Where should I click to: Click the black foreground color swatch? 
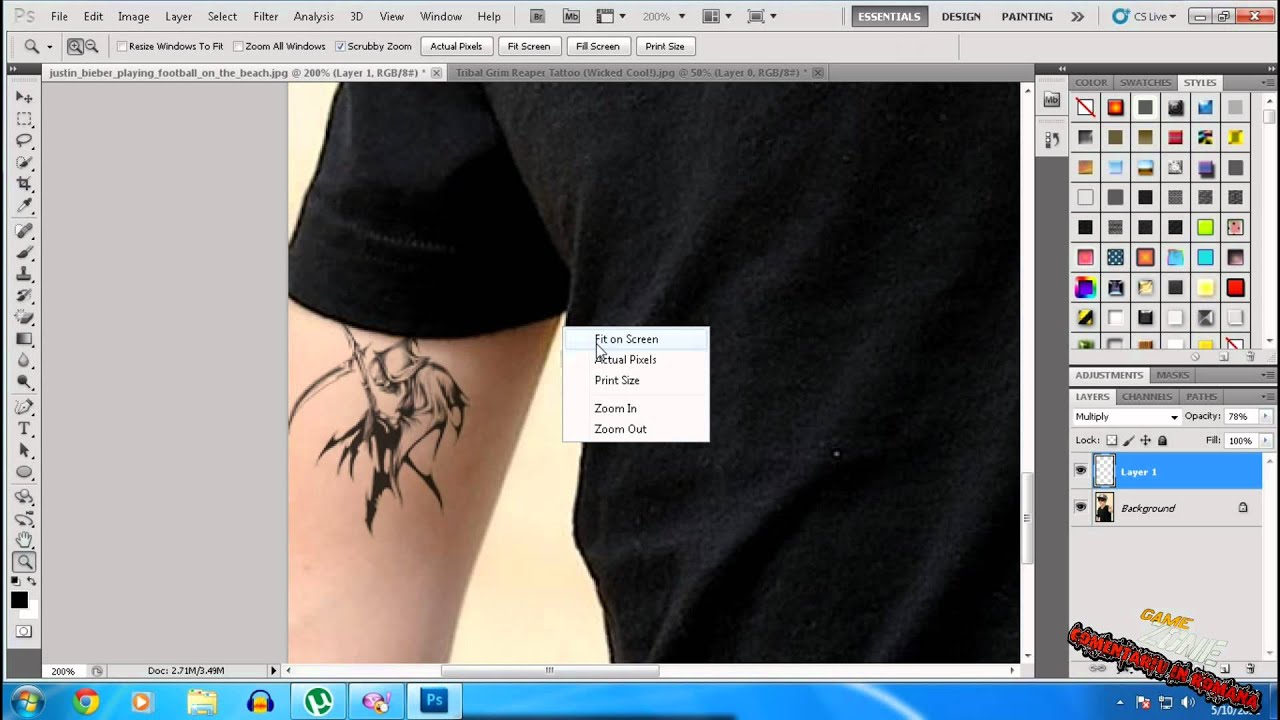point(19,600)
